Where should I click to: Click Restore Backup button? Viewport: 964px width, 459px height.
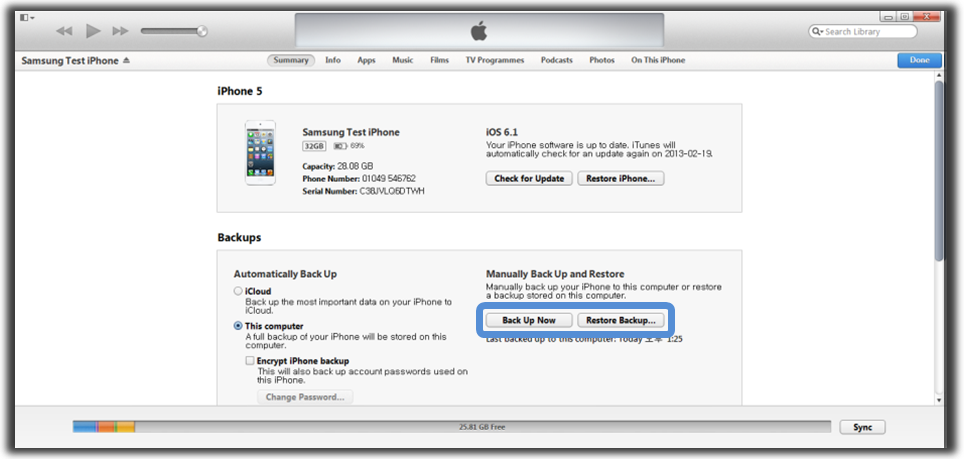(620, 320)
